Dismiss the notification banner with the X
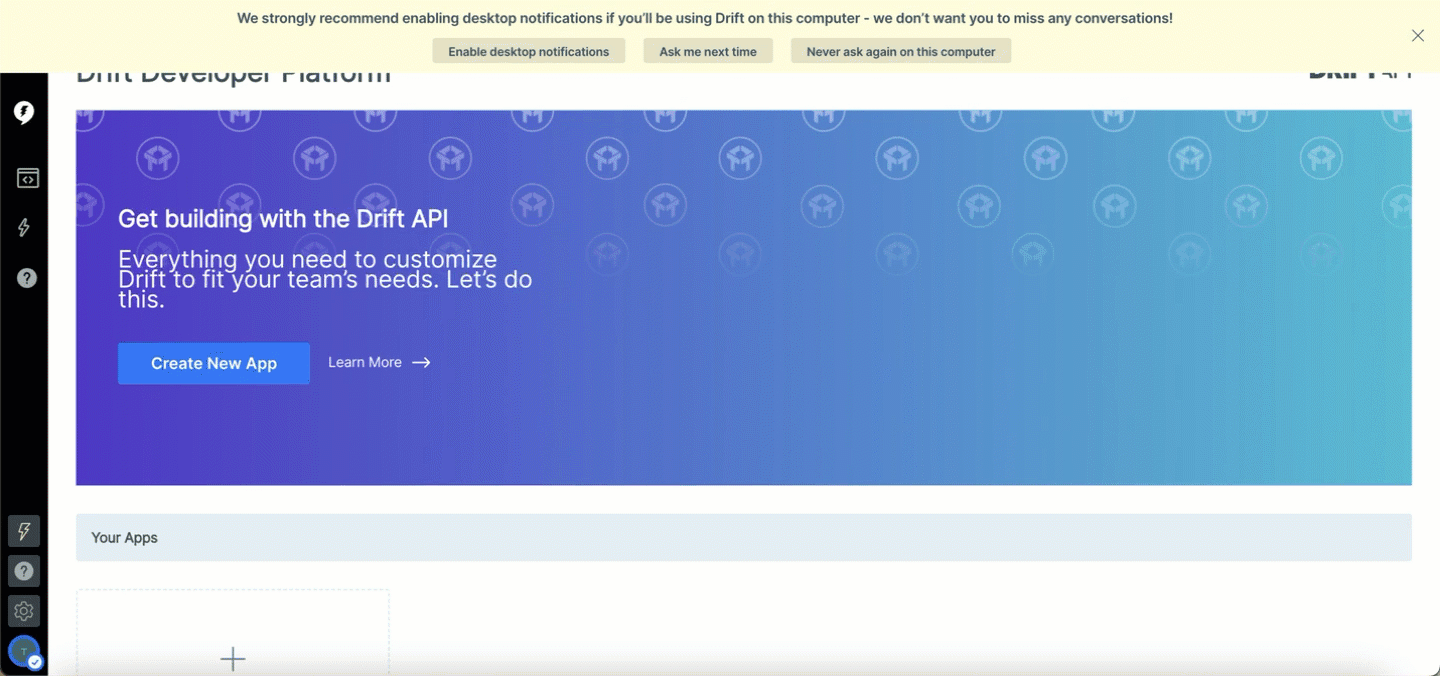This screenshot has width=1440, height=676. click(1417, 35)
